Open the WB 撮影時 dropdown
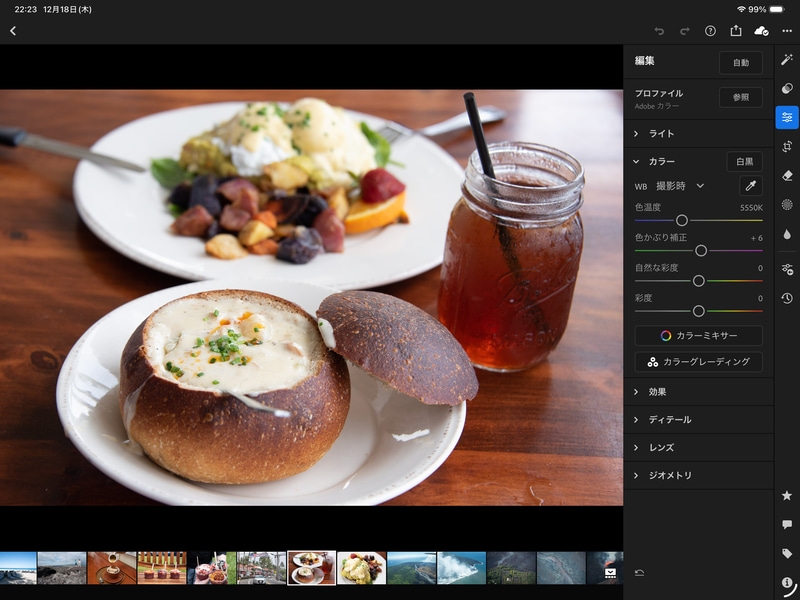 [x=680, y=186]
